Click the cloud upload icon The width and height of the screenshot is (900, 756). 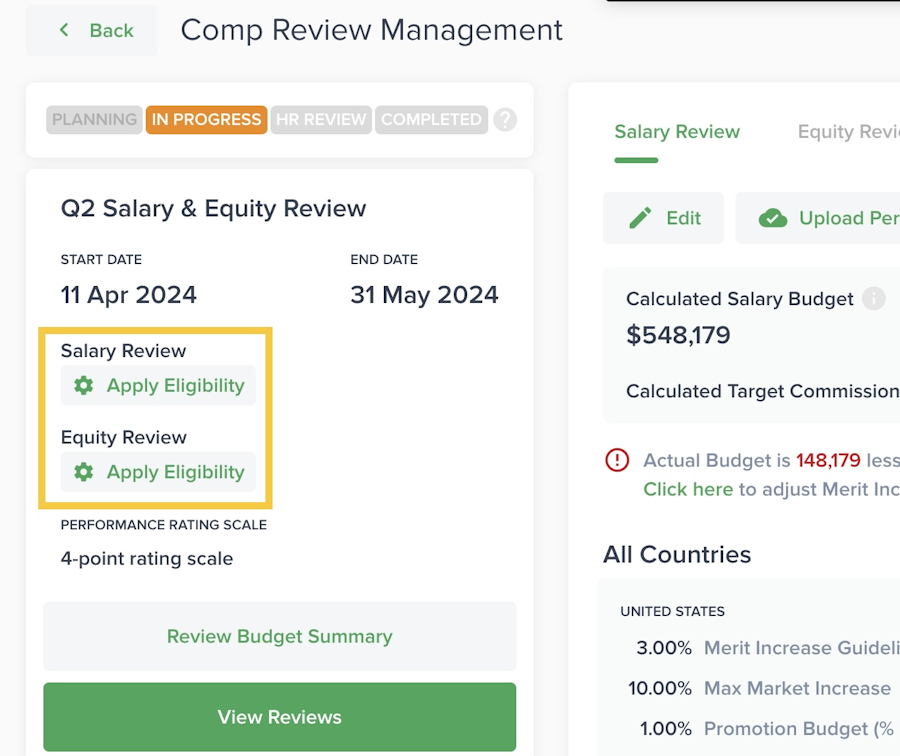pyautogui.click(x=773, y=218)
